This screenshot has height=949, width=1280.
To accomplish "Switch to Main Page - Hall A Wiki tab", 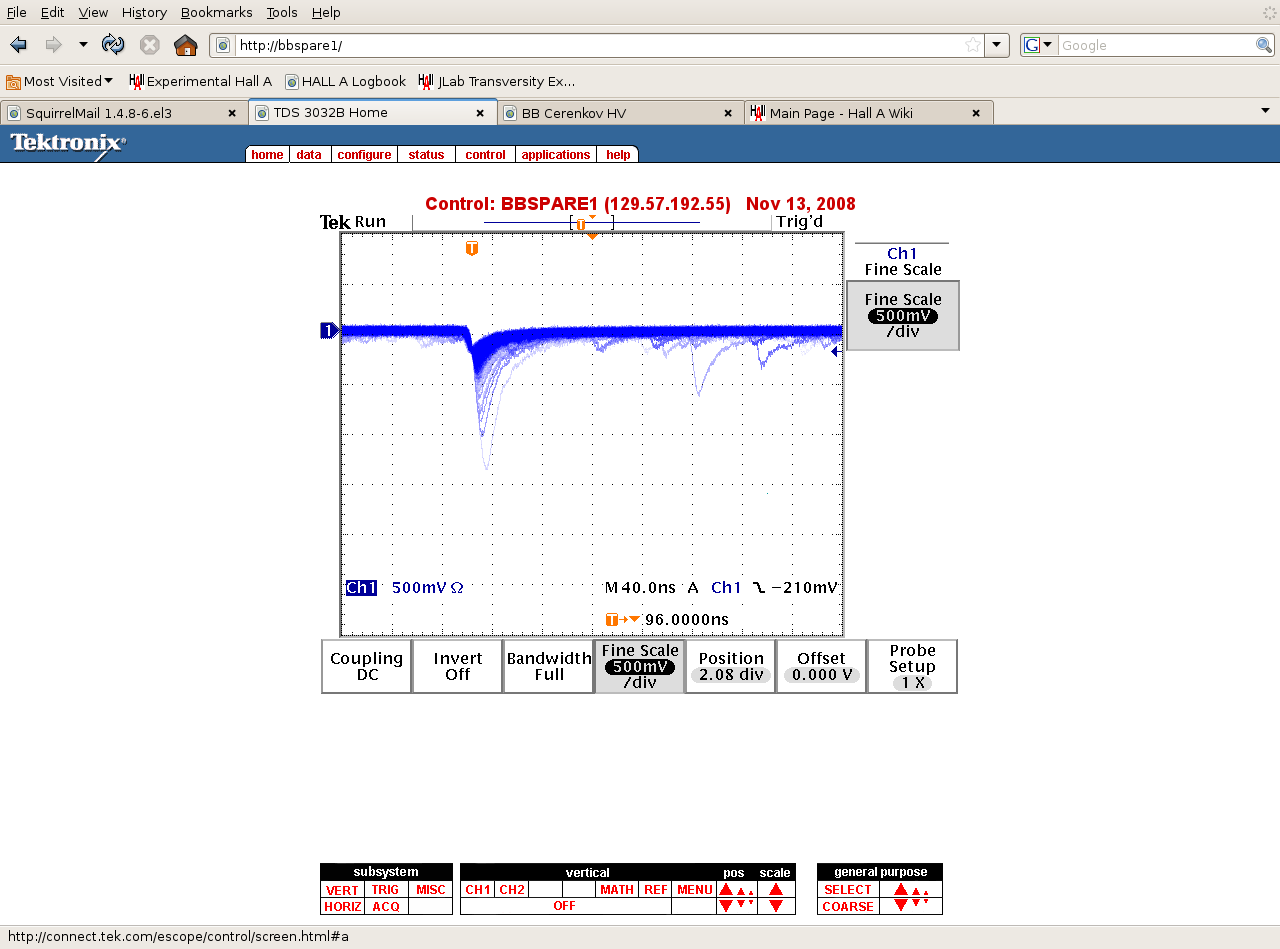I will (868, 113).
